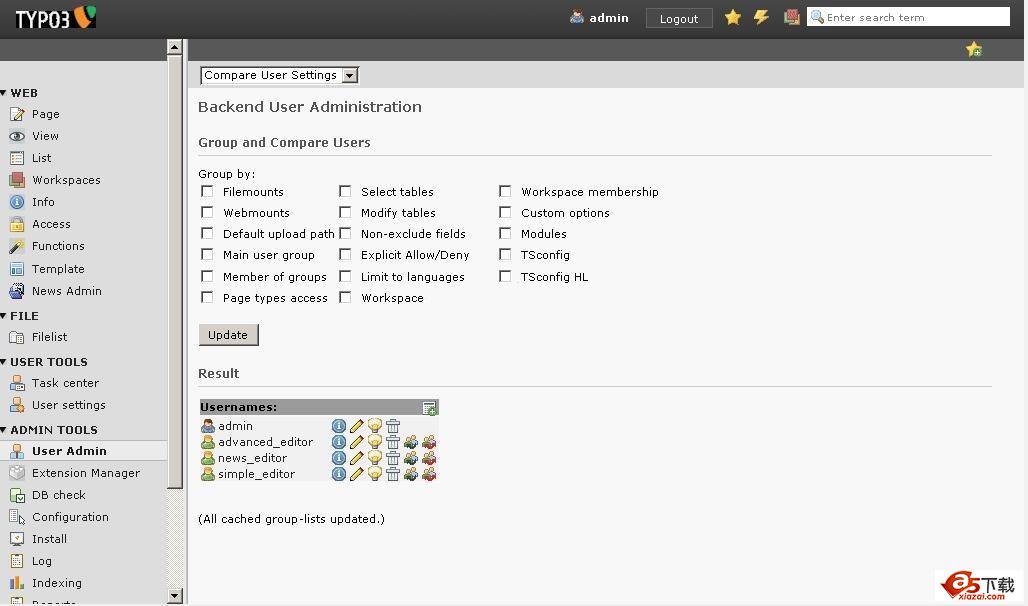Click the admin user avatar in top bar
Image resolution: width=1028 pixels, height=606 pixels.
pyautogui.click(x=577, y=18)
